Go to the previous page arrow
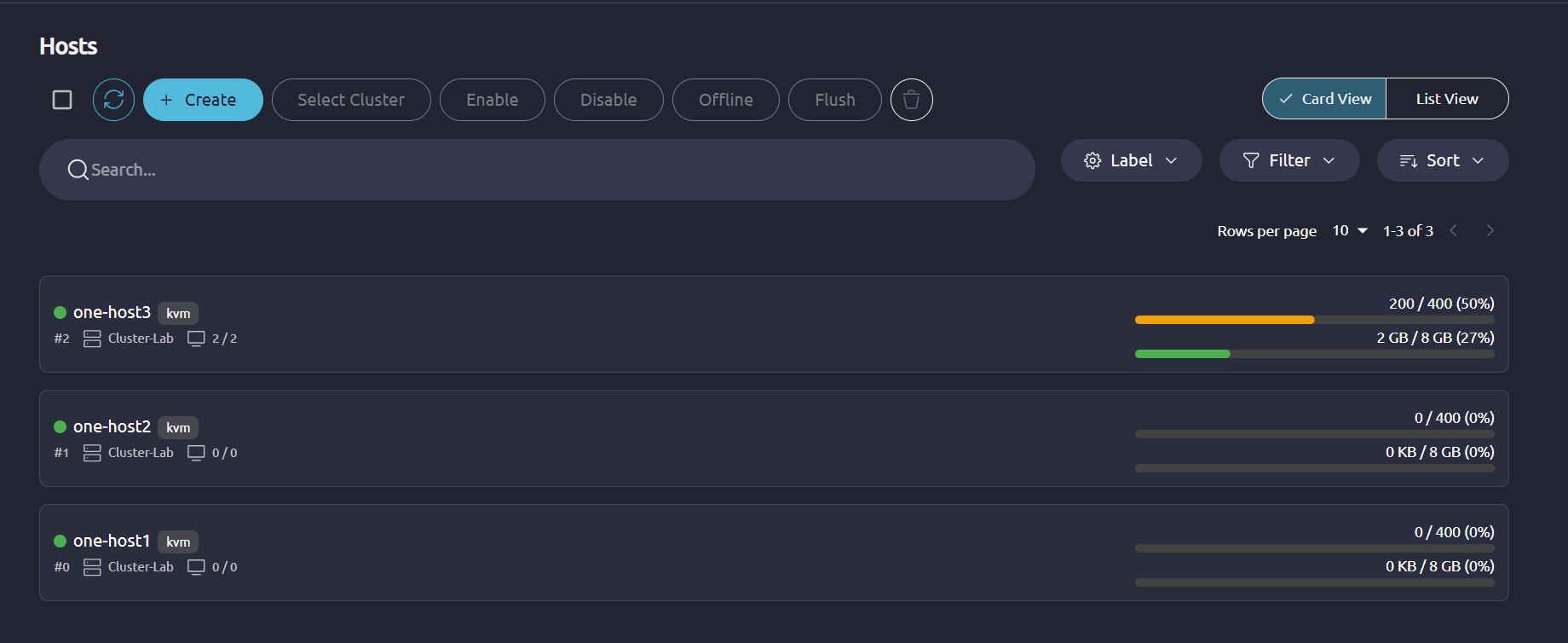This screenshot has height=643, width=1568. pyautogui.click(x=1454, y=231)
